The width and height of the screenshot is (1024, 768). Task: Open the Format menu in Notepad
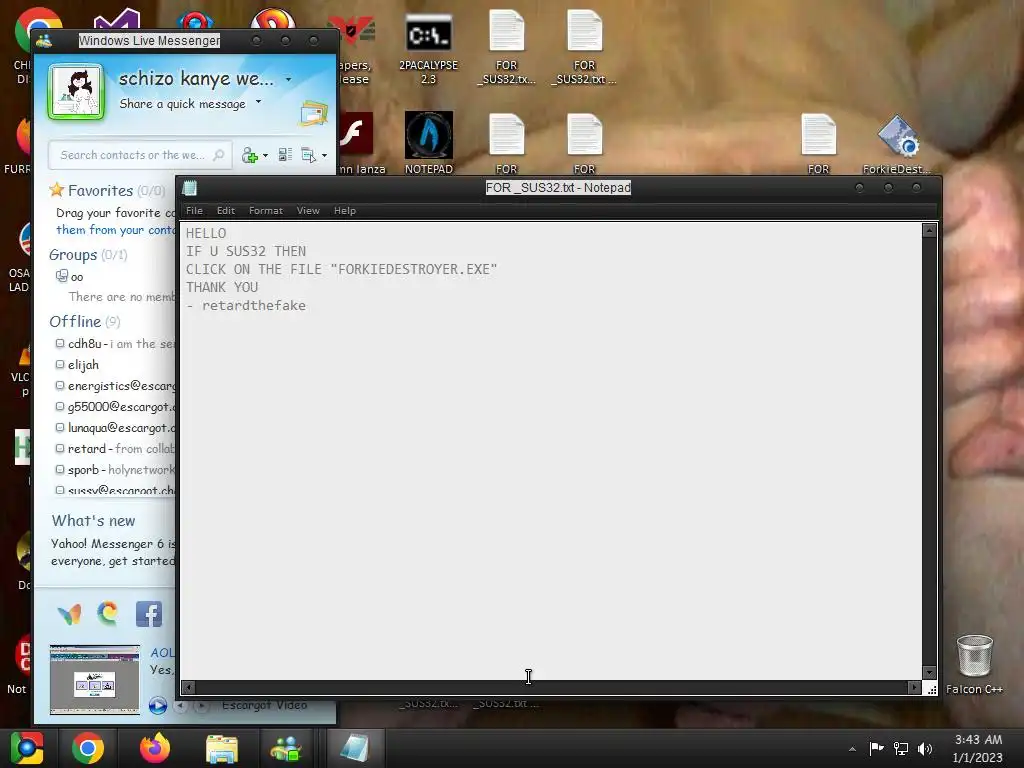point(266,210)
